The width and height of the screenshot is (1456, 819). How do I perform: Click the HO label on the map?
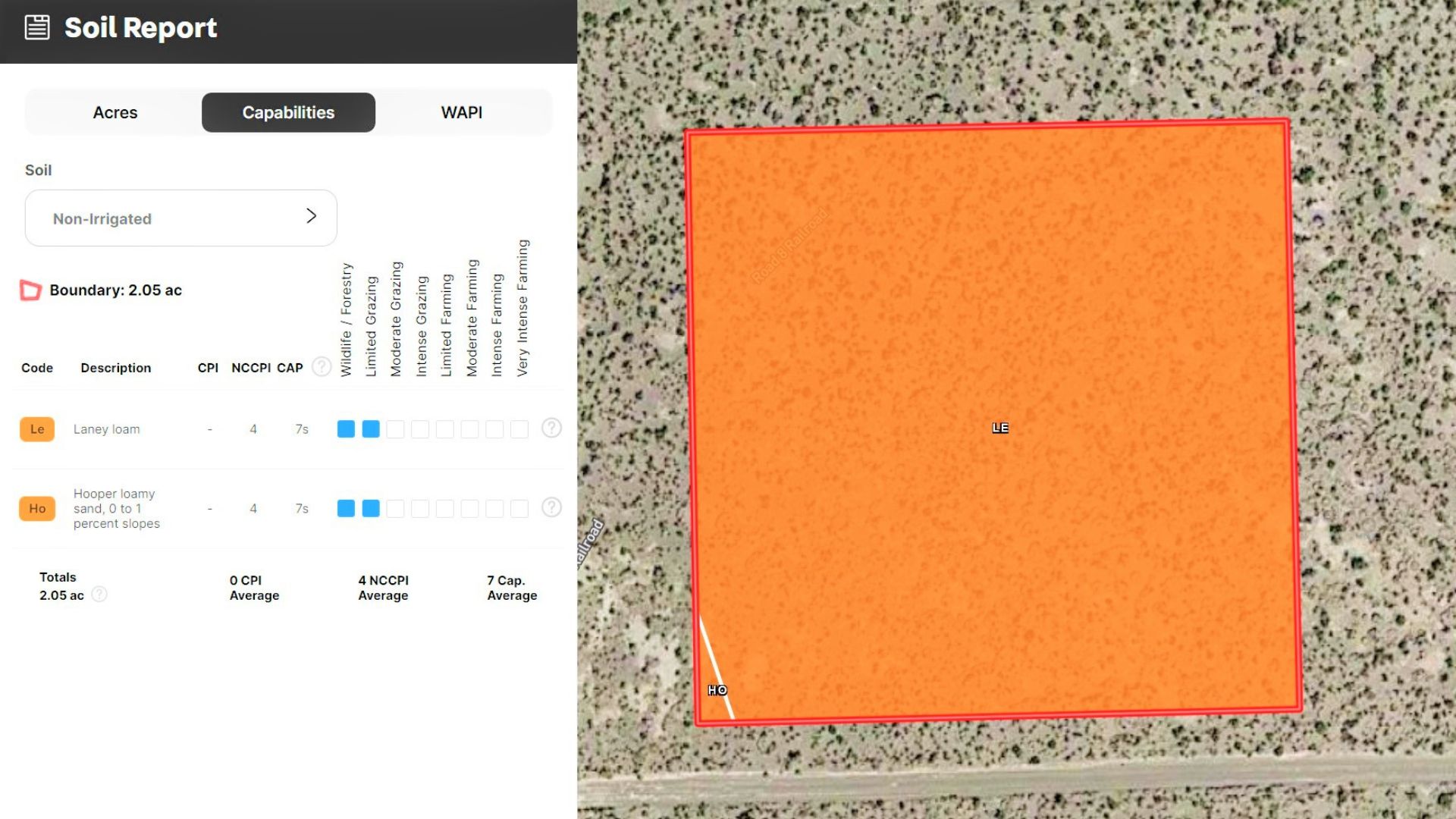coord(717,690)
